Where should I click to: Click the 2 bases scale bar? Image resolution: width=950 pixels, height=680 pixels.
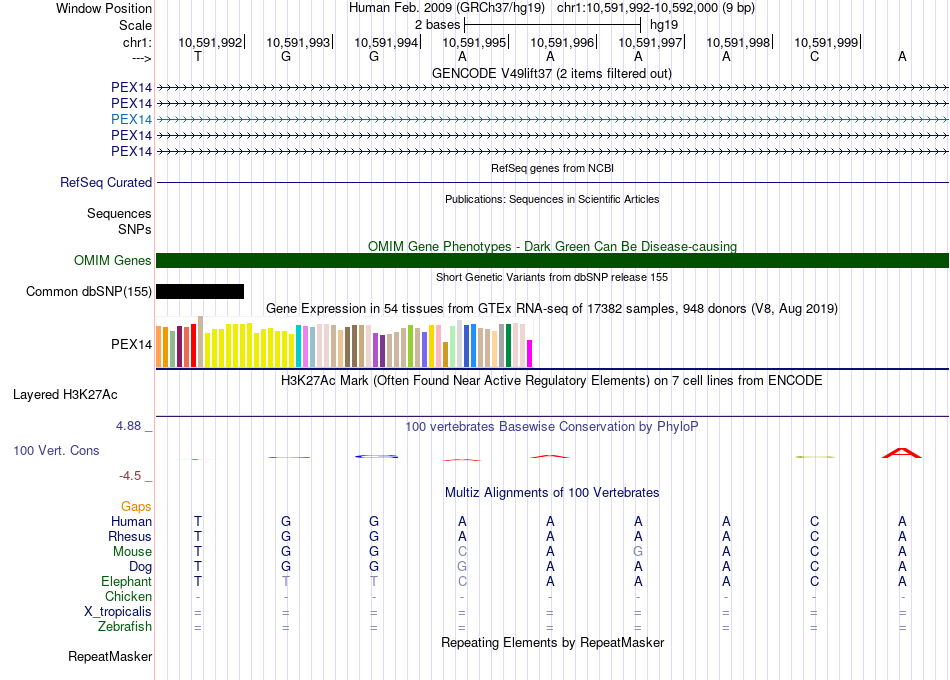tap(552, 23)
